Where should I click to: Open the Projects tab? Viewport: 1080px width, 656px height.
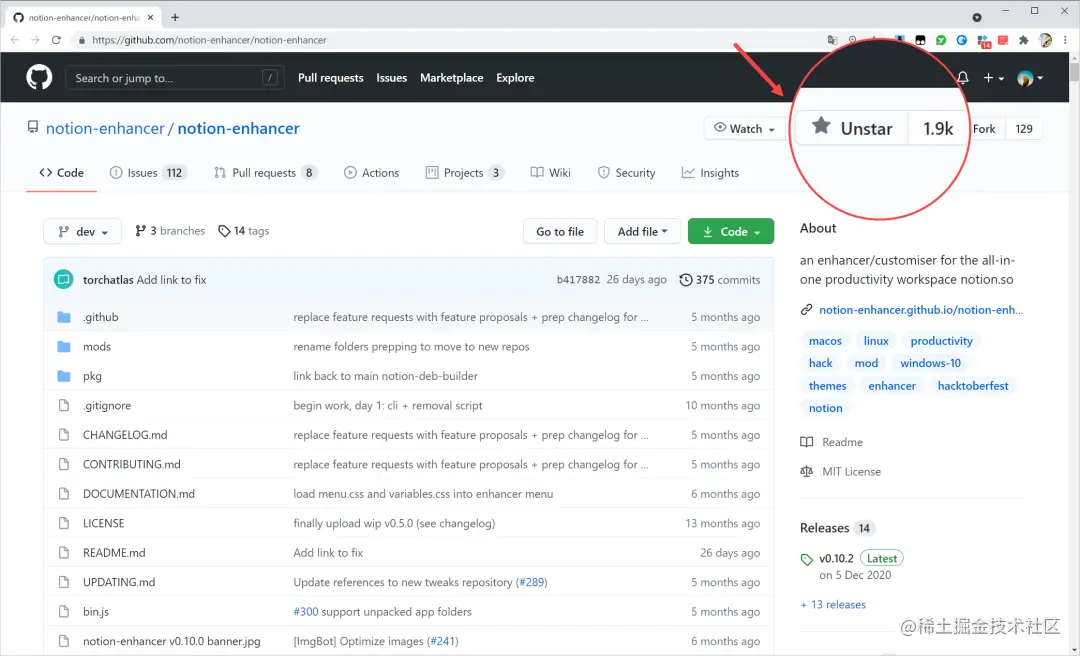pyautogui.click(x=465, y=173)
